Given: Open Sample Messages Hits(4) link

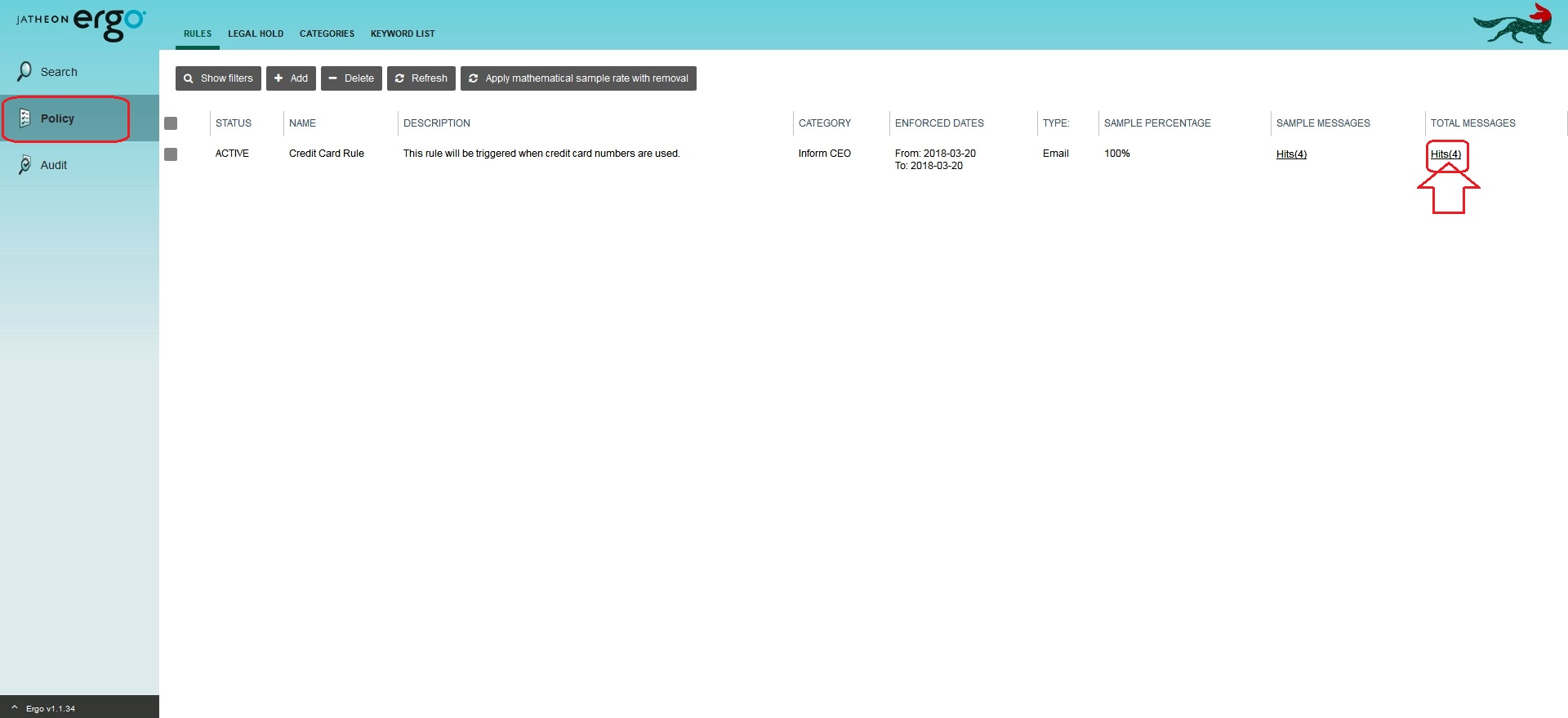Looking at the screenshot, I should pyautogui.click(x=1291, y=154).
